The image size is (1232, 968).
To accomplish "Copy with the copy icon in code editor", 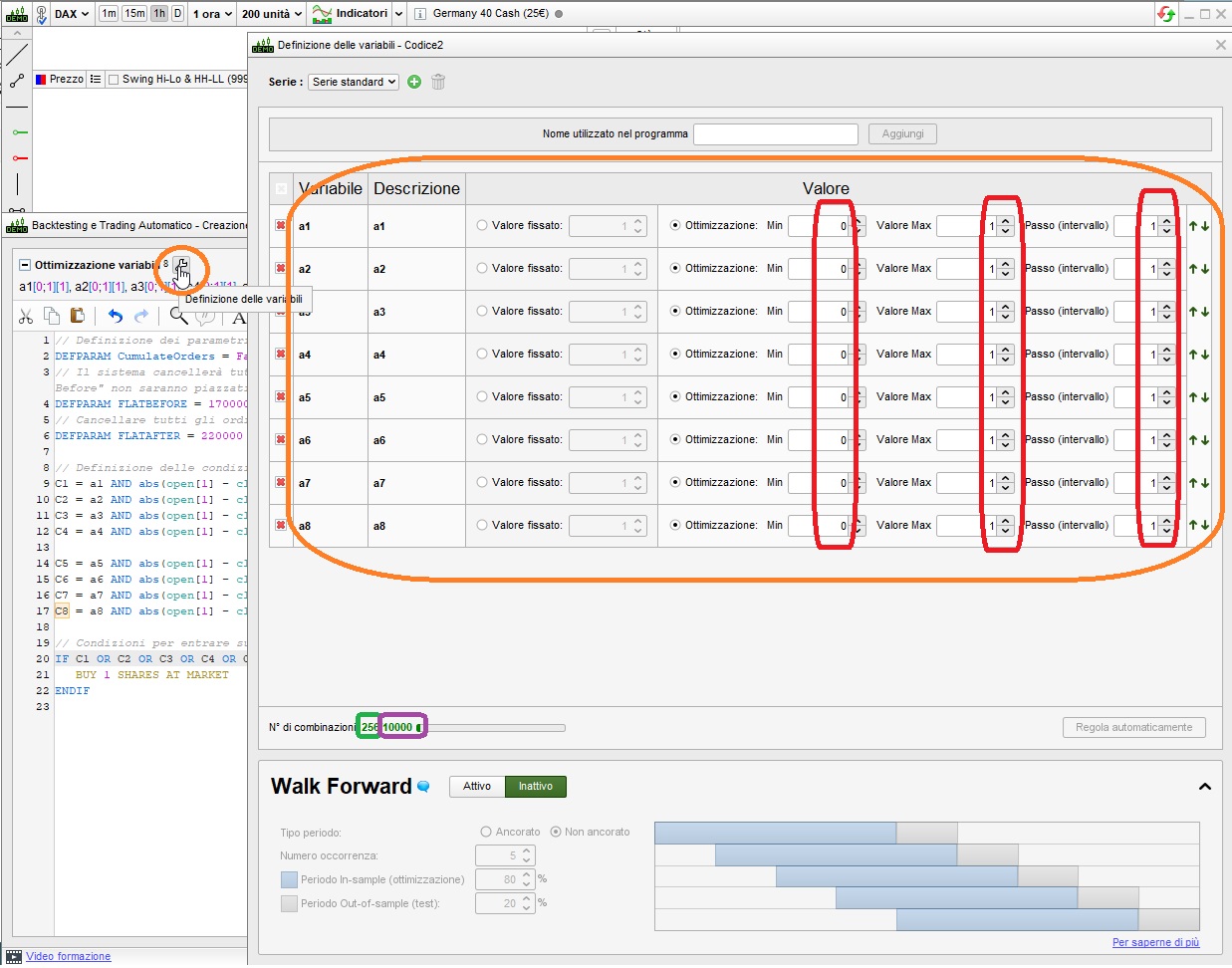I will (x=52, y=316).
